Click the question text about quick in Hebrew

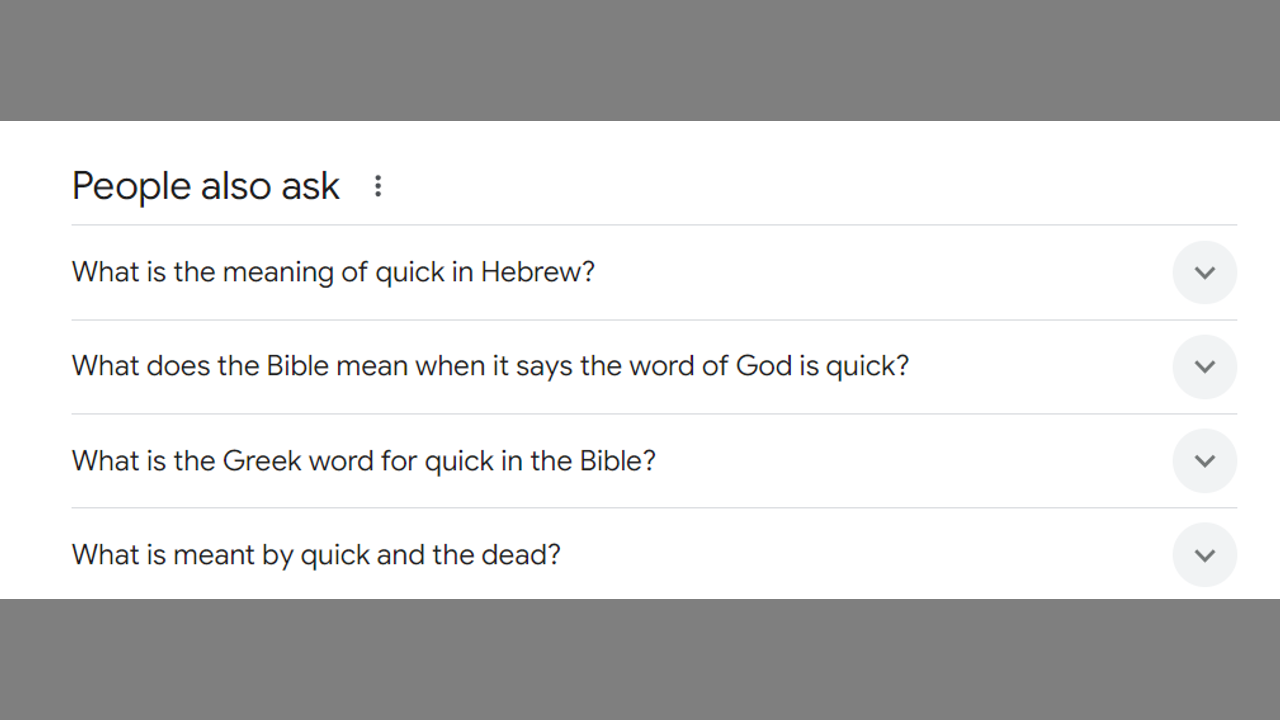(333, 272)
